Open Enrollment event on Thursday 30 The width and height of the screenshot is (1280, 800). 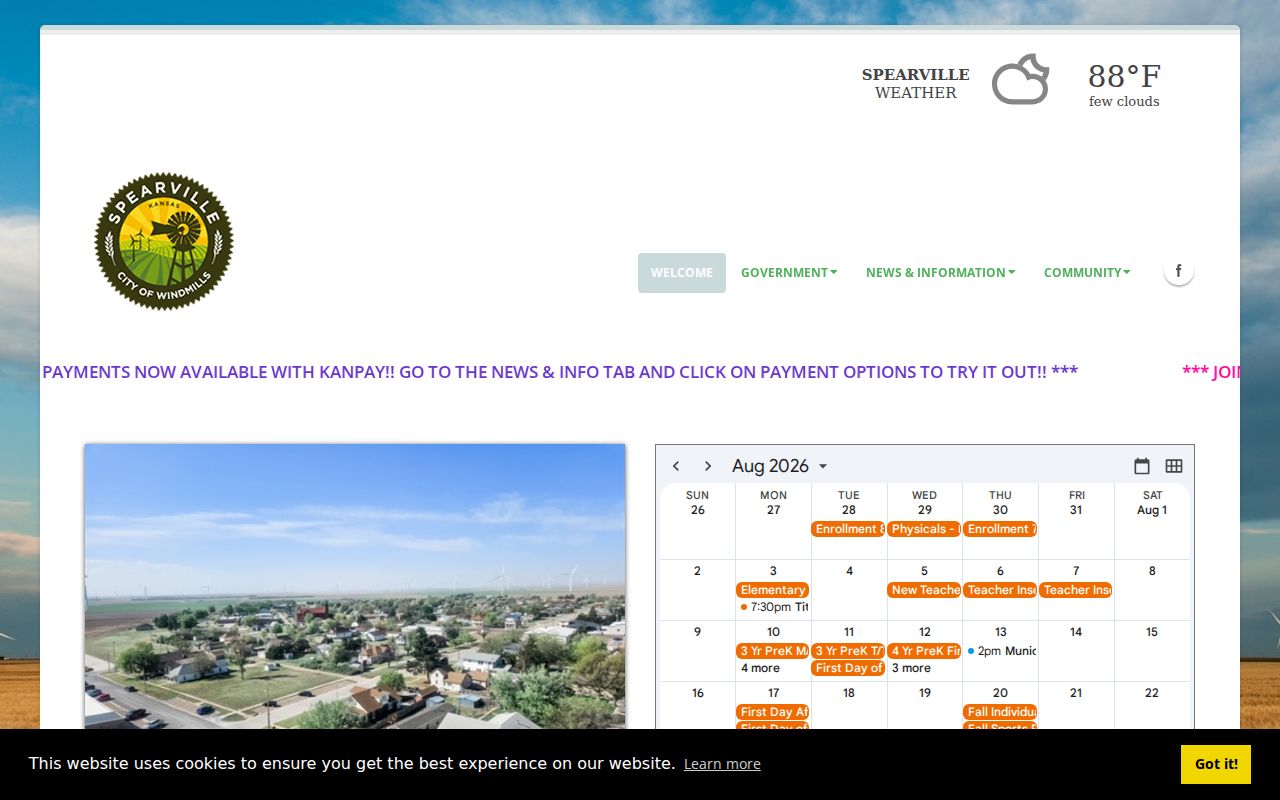pos(1000,529)
